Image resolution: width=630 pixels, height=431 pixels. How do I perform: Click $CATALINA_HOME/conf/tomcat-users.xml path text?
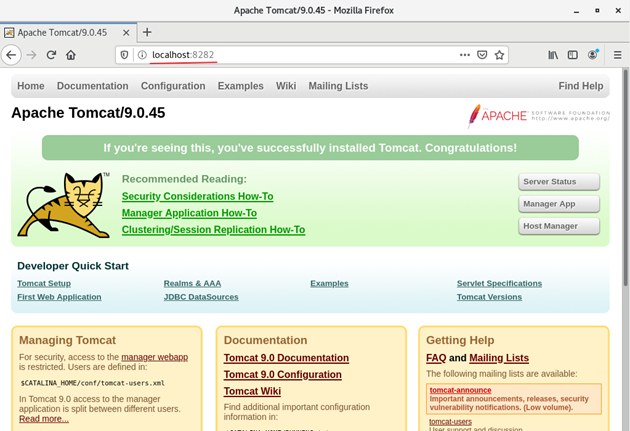click(x=92, y=383)
